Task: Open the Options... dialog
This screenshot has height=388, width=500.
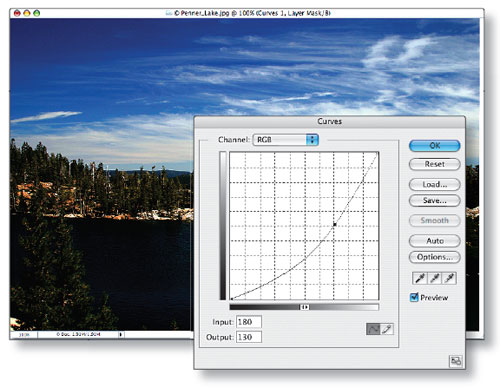Action: tap(434, 257)
